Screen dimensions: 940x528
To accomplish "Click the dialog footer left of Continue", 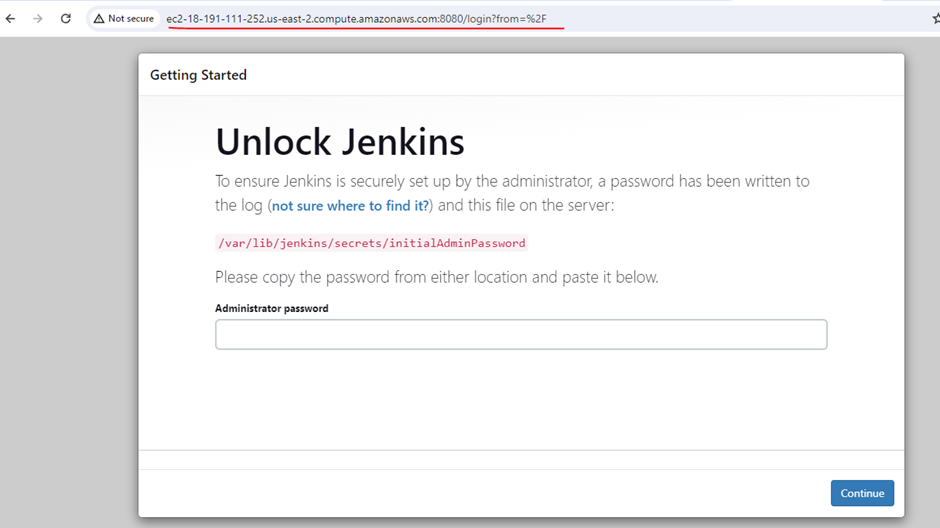I will [x=480, y=493].
